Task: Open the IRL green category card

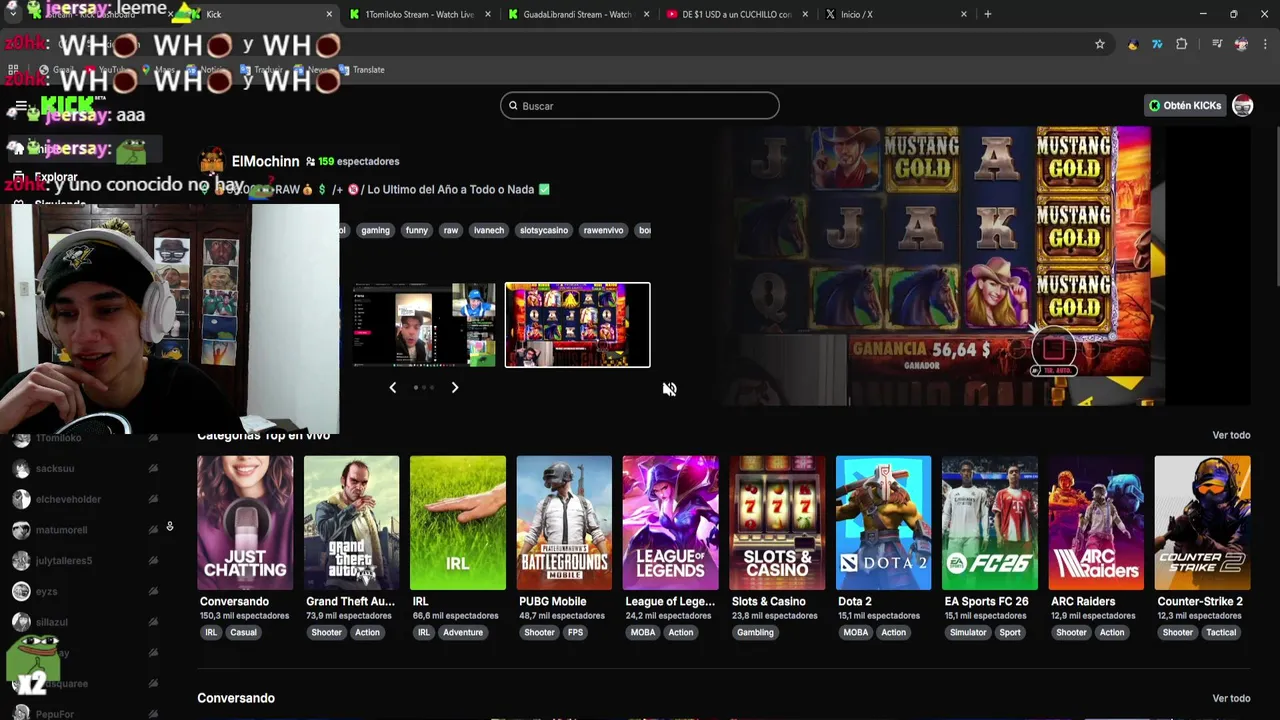Action: (458, 523)
